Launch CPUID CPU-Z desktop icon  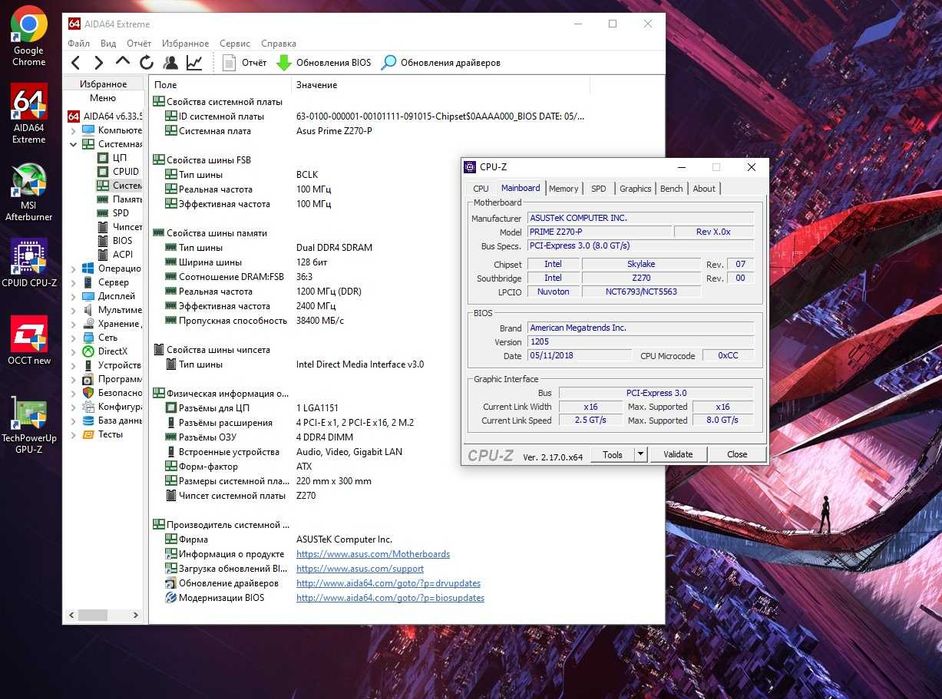pos(29,262)
